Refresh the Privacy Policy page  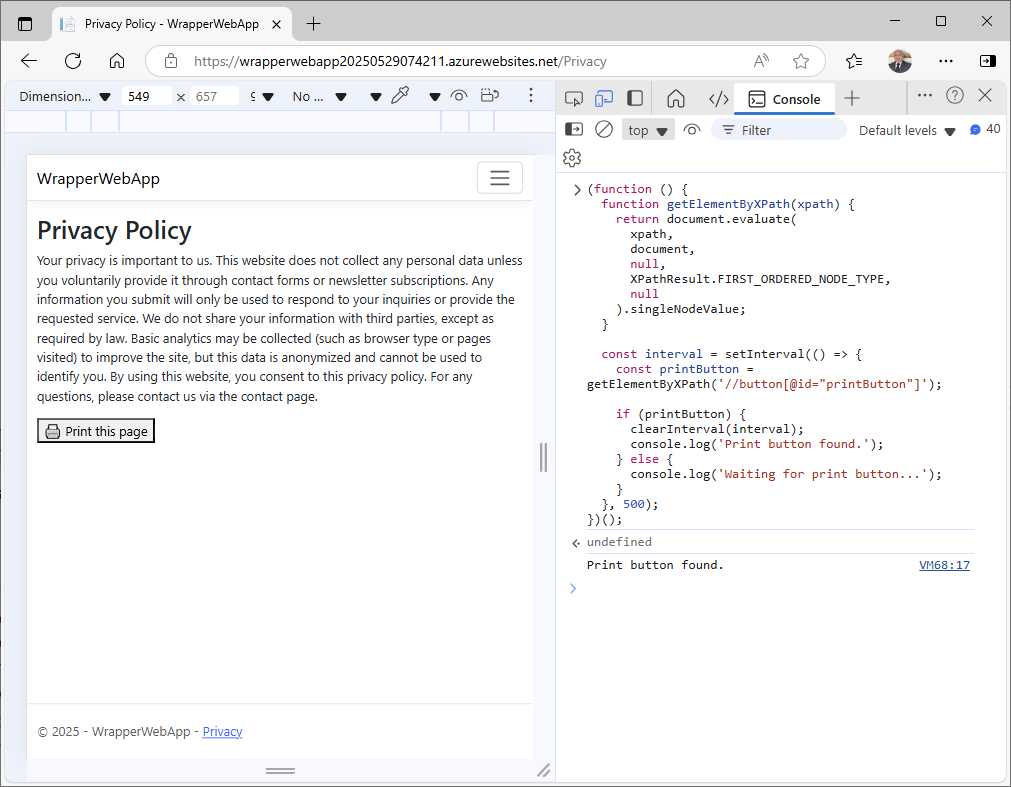point(73,61)
